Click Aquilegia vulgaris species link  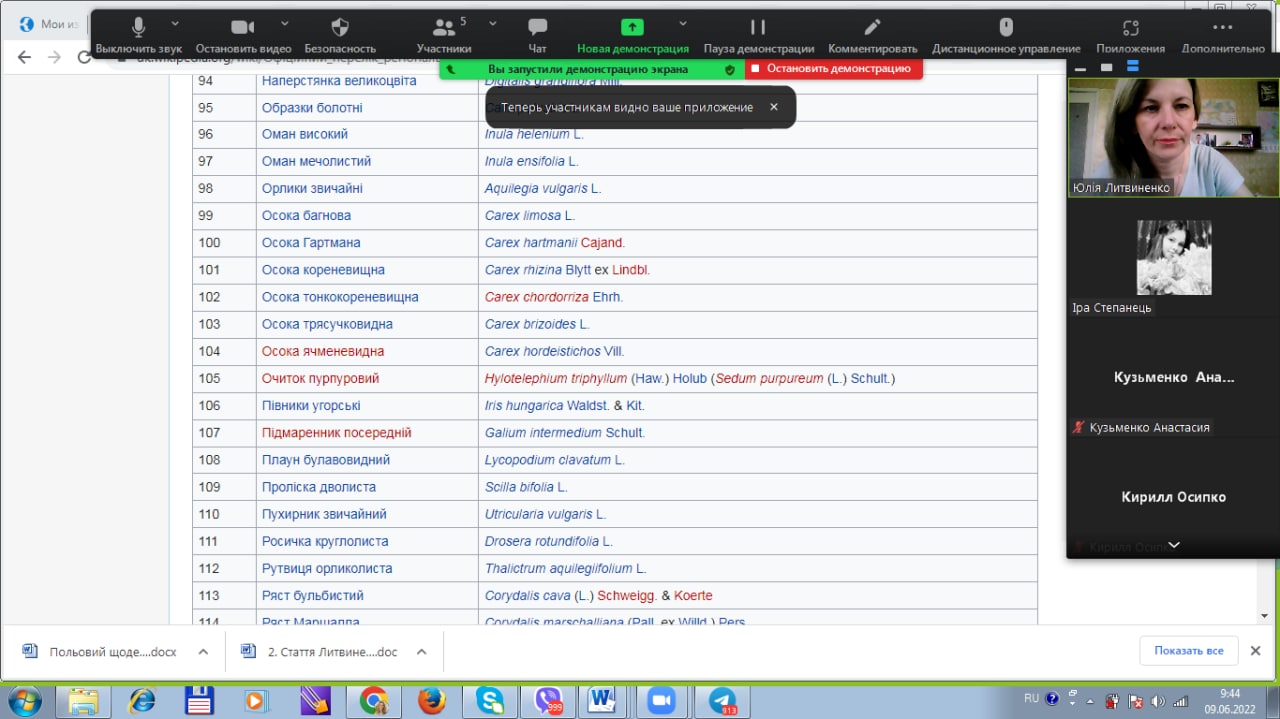coord(536,188)
